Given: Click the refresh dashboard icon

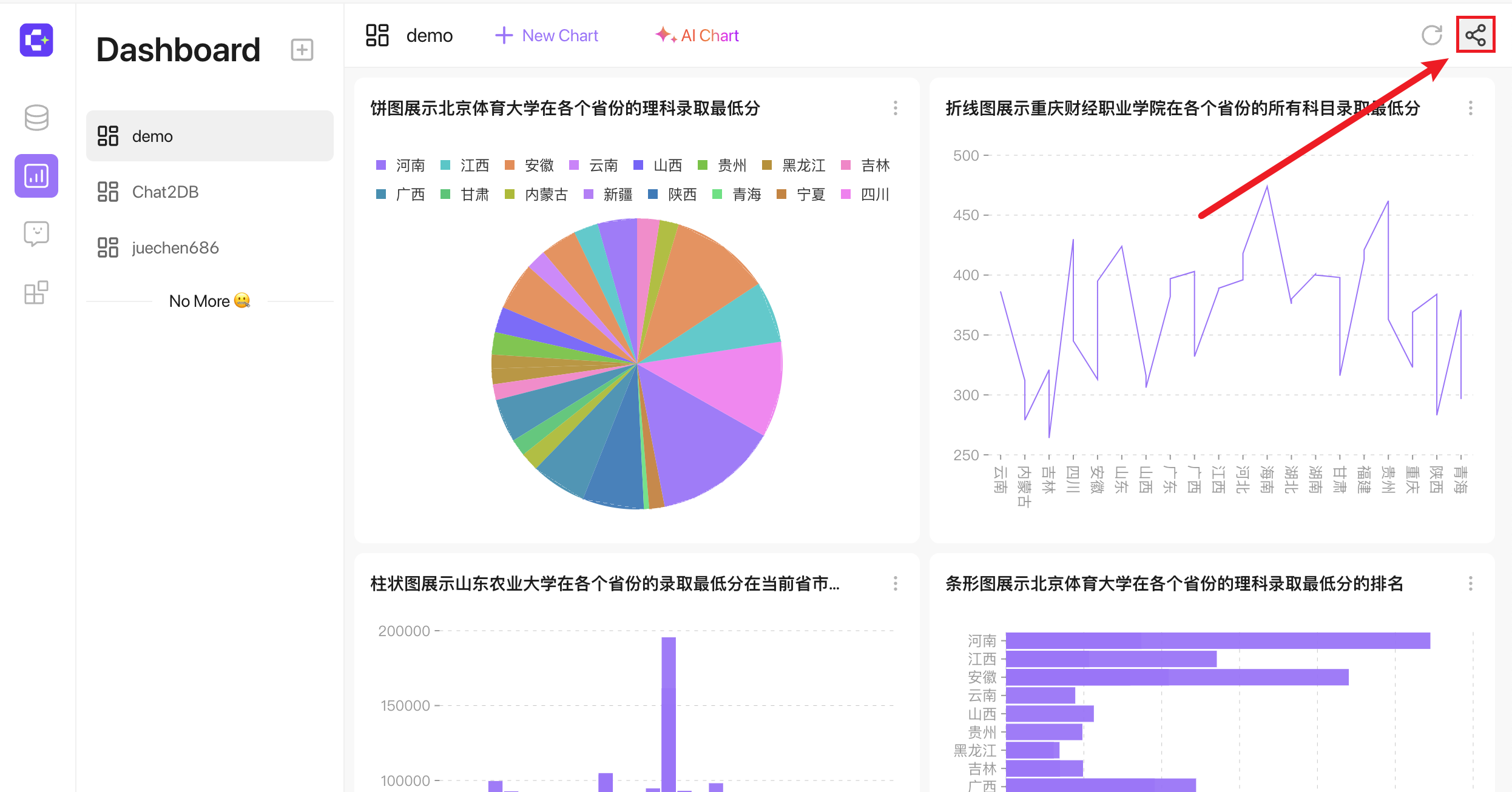Looking at the screenshot, I should [x=1432, y=35].
